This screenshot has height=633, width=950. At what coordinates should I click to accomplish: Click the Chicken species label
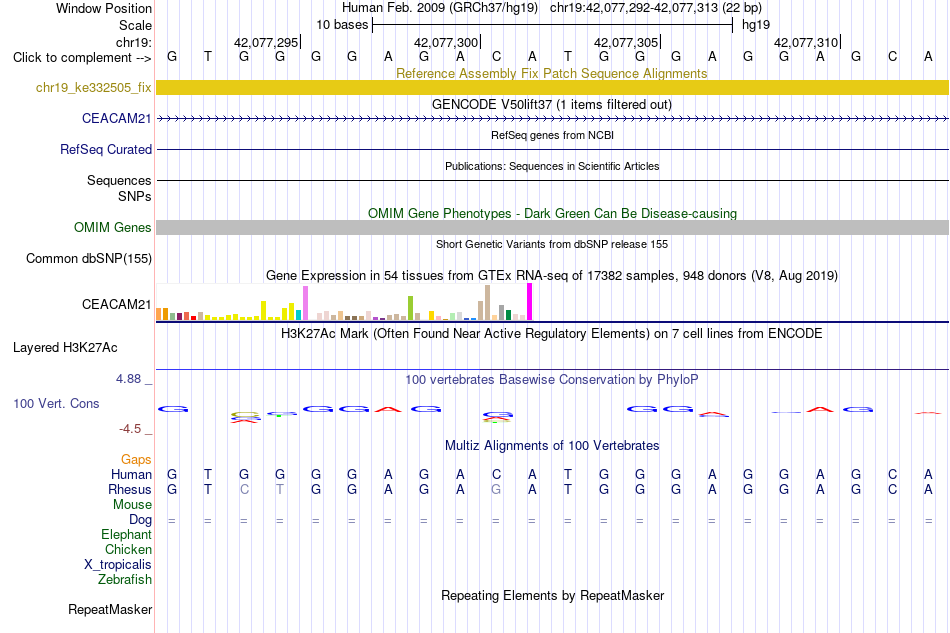[128, 549]
